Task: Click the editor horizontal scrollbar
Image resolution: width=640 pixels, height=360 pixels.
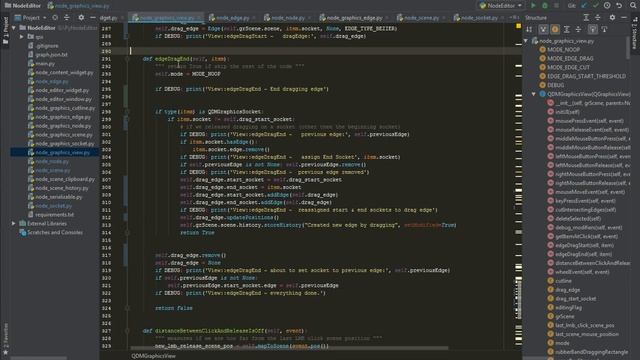Action: pyautogui.click(x=289, y=348)
